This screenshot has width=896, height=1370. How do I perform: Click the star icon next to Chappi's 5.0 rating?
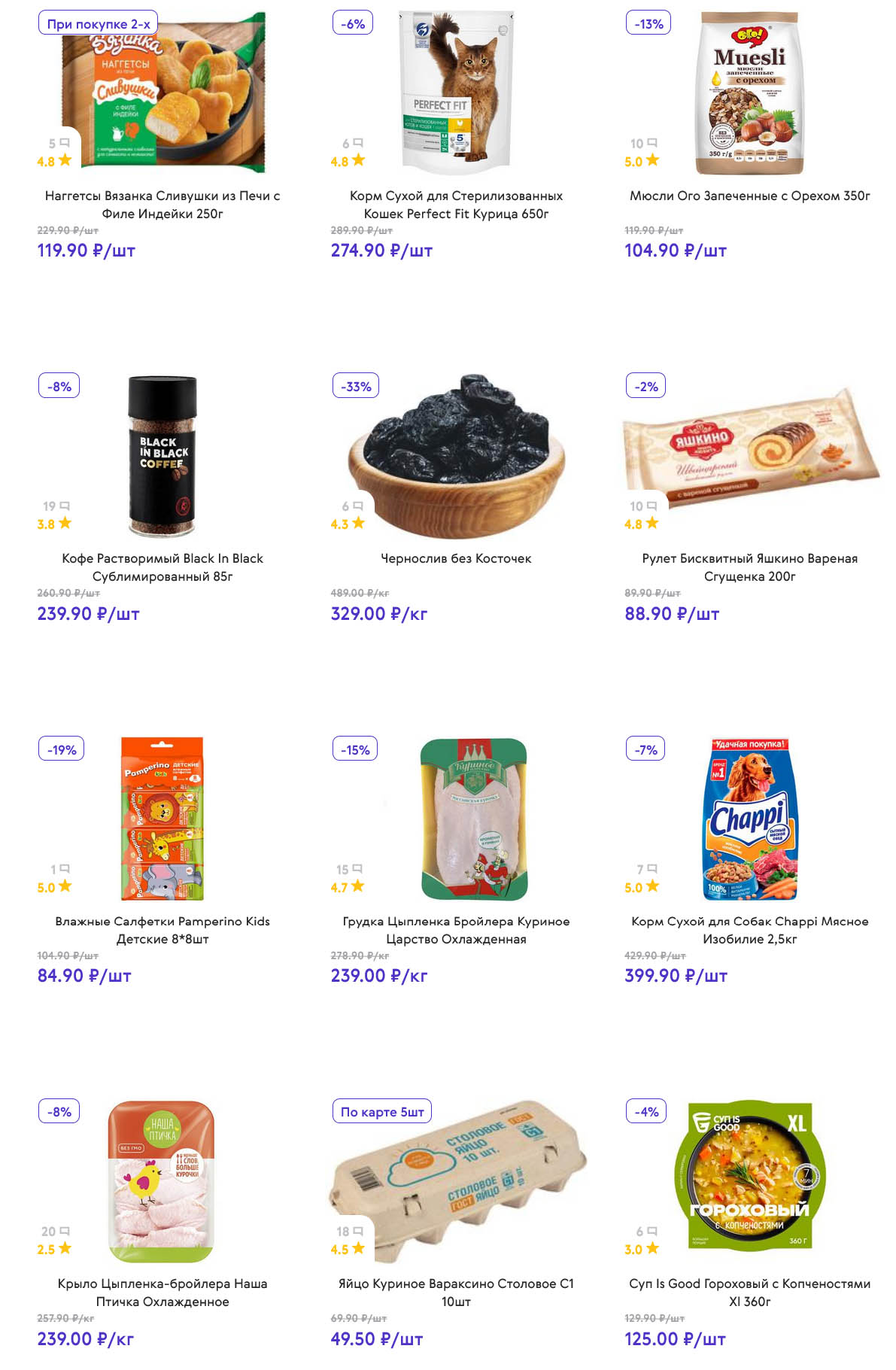[652, 886]
